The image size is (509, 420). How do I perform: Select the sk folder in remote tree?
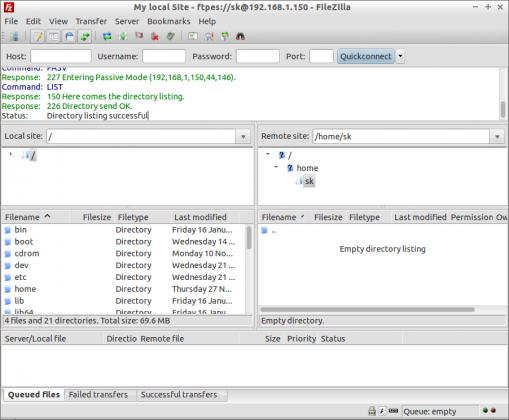[309, 181]
